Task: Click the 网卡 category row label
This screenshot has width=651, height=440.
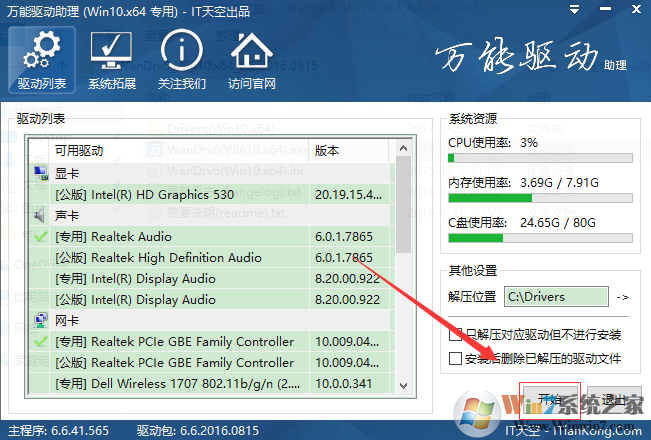Action: tap(66, 320)
